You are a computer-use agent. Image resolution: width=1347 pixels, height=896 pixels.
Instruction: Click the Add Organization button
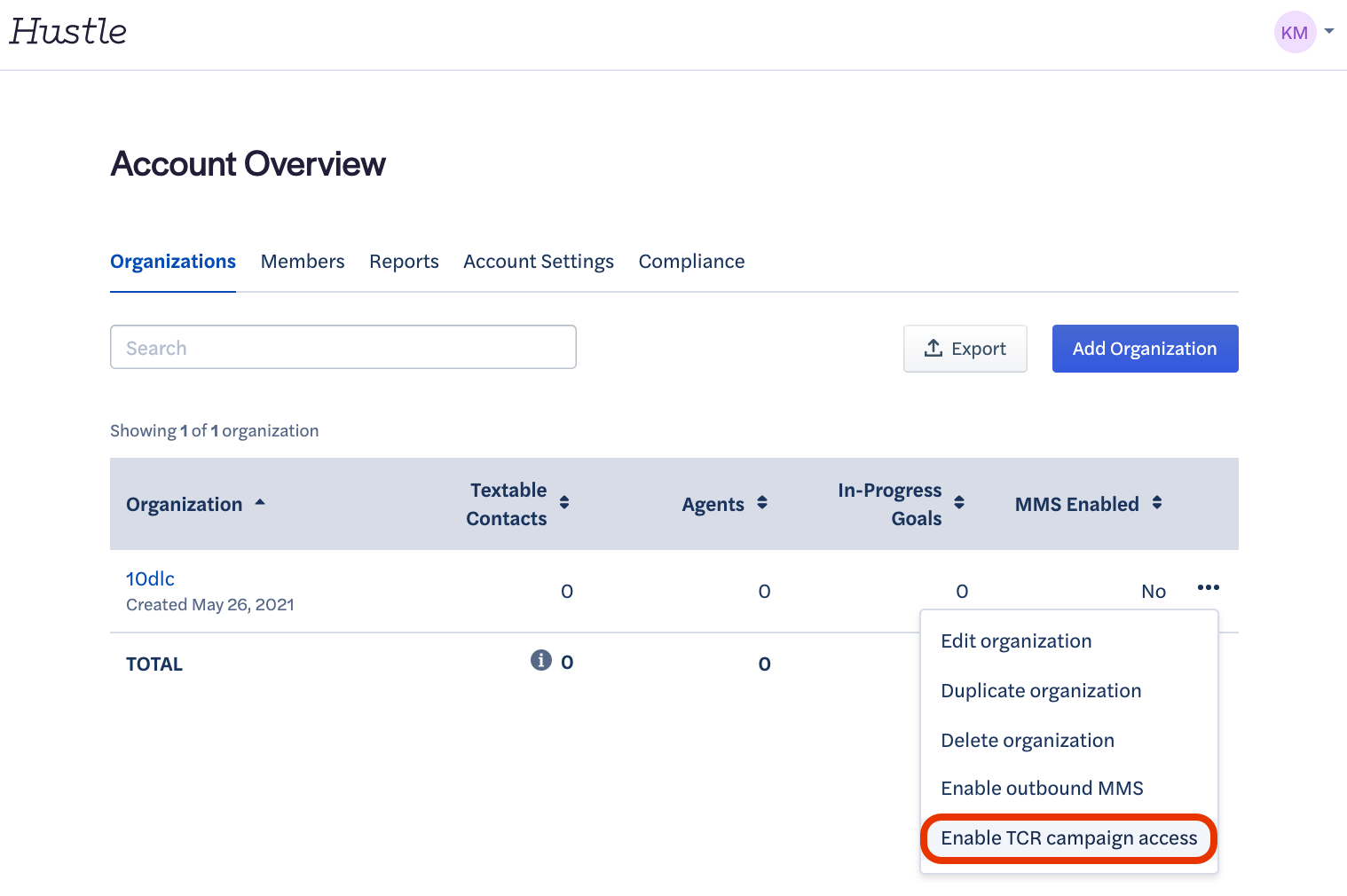coord(1145,349)
